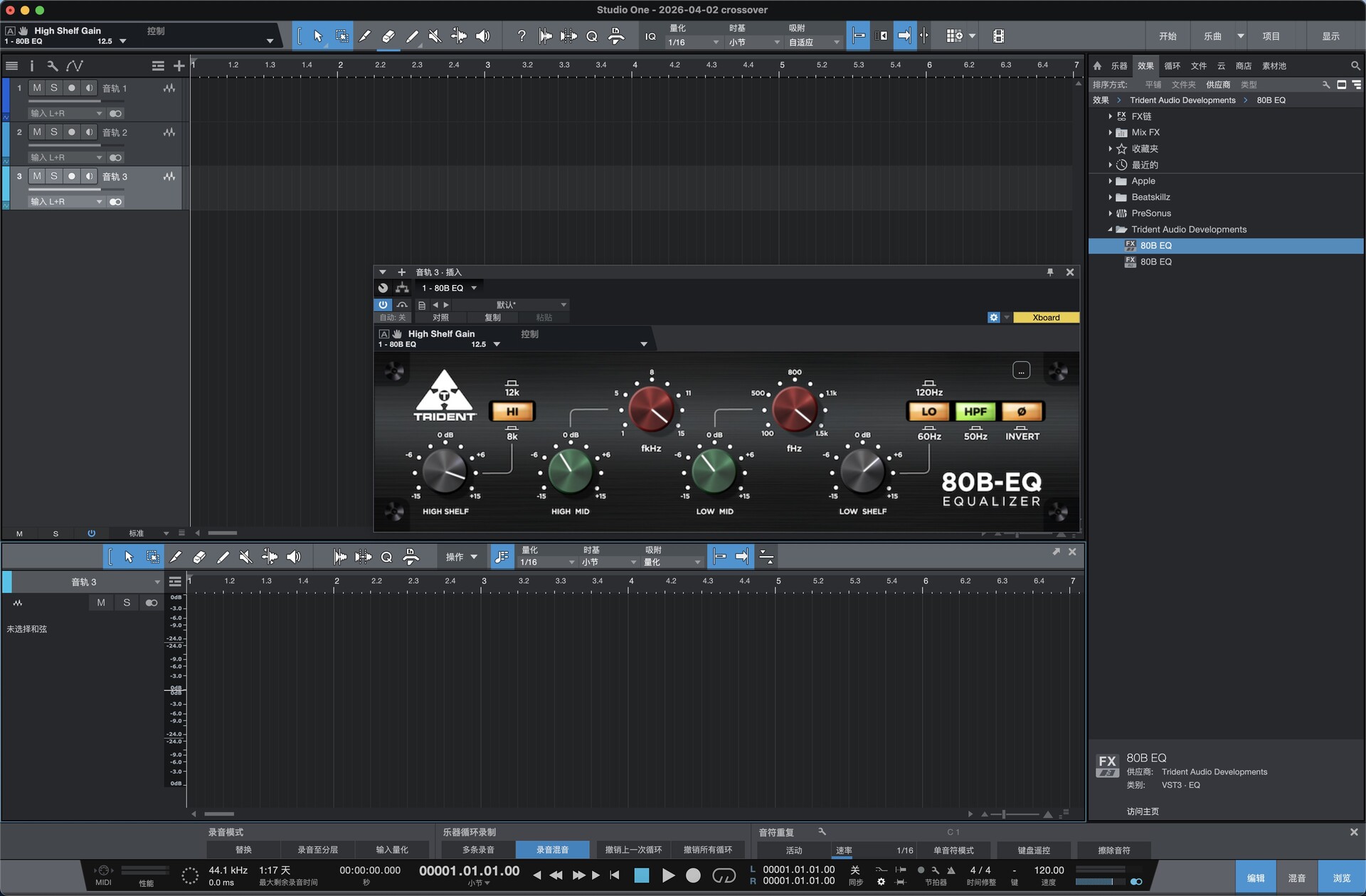Pin the plugin insert window
Image resolution: width=1366 pixels, height=896 pixels.
pyautogui.click(x=1050, y=272)
